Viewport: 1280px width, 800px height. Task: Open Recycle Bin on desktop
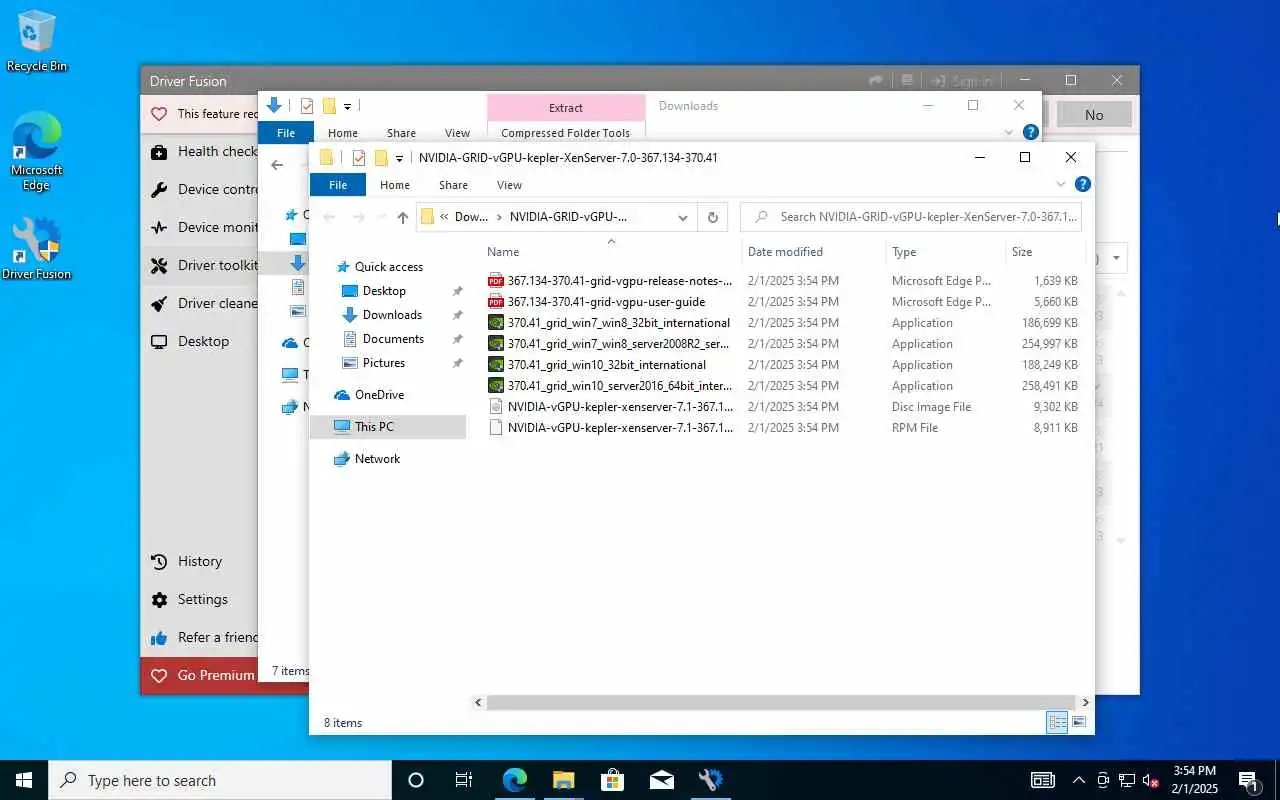37,42
